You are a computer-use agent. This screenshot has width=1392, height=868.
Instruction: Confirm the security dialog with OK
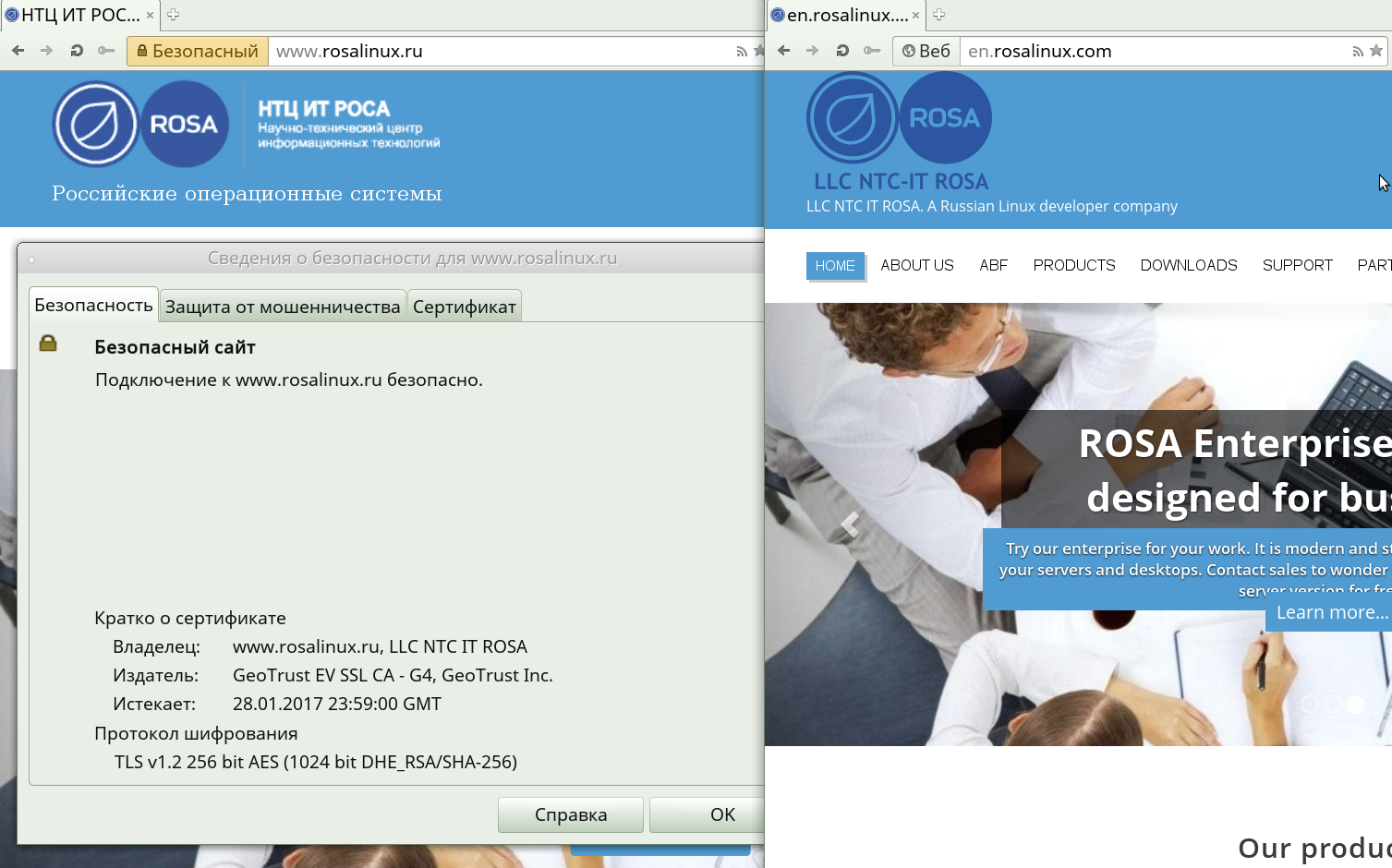point(708,814)
